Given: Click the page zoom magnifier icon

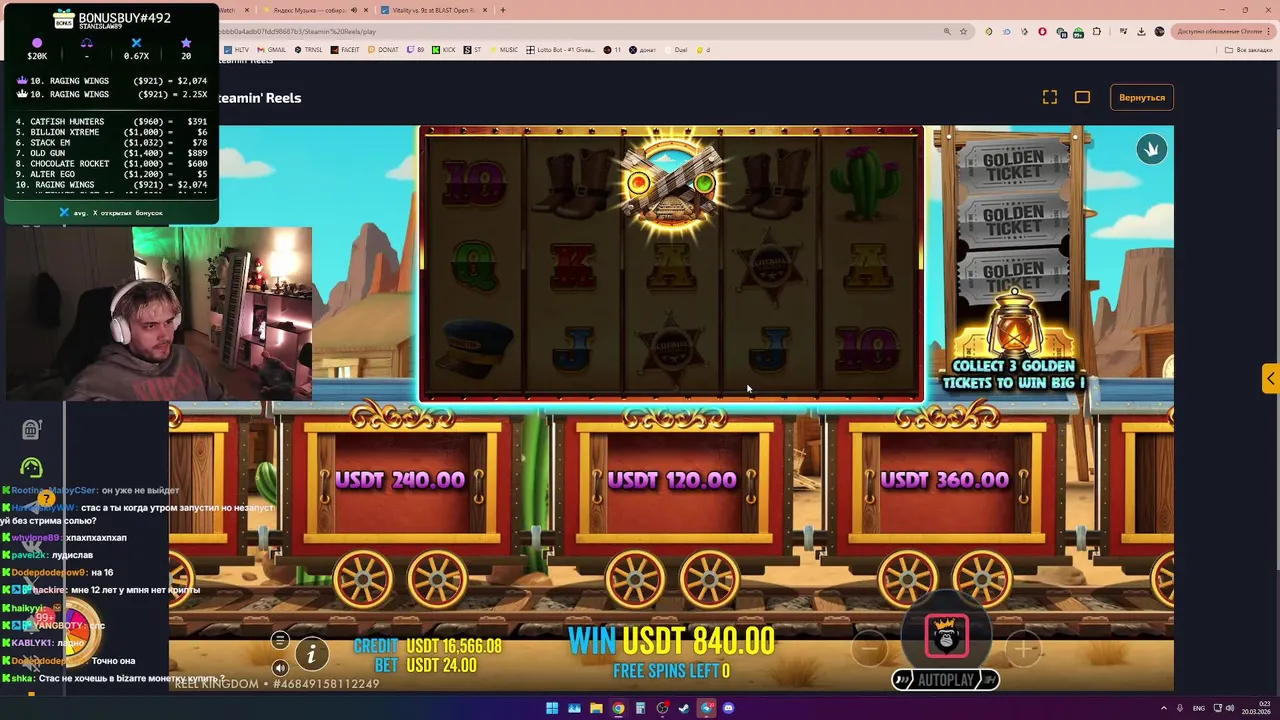Looking at the screenshot, I should coord(947,31).
